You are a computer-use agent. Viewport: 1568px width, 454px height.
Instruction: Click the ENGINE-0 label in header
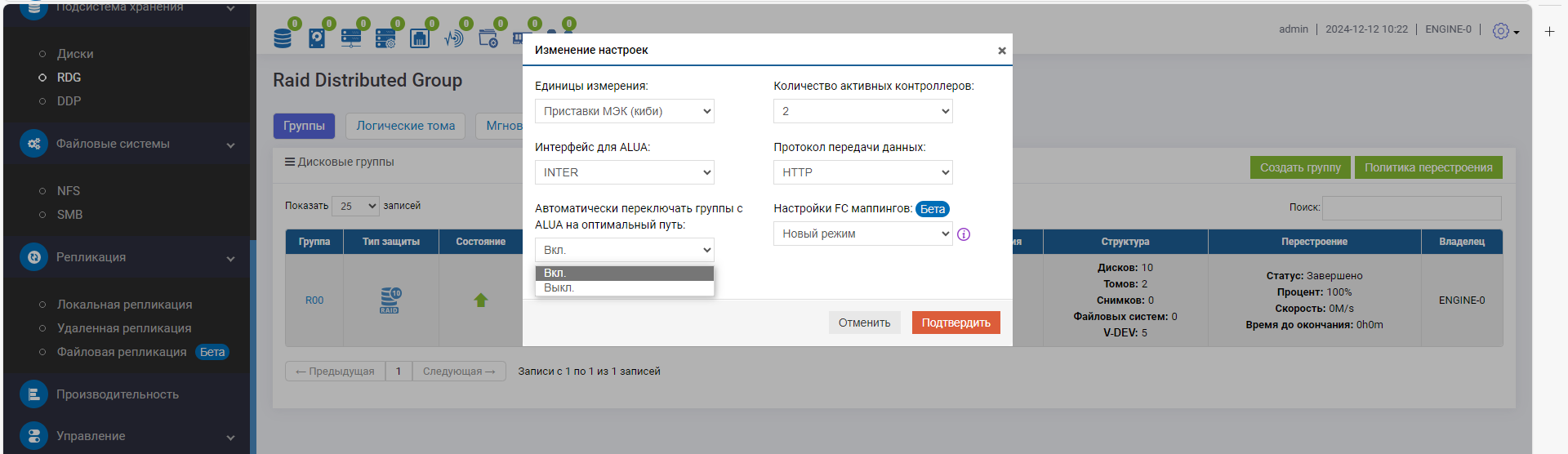pos(1448,29)
